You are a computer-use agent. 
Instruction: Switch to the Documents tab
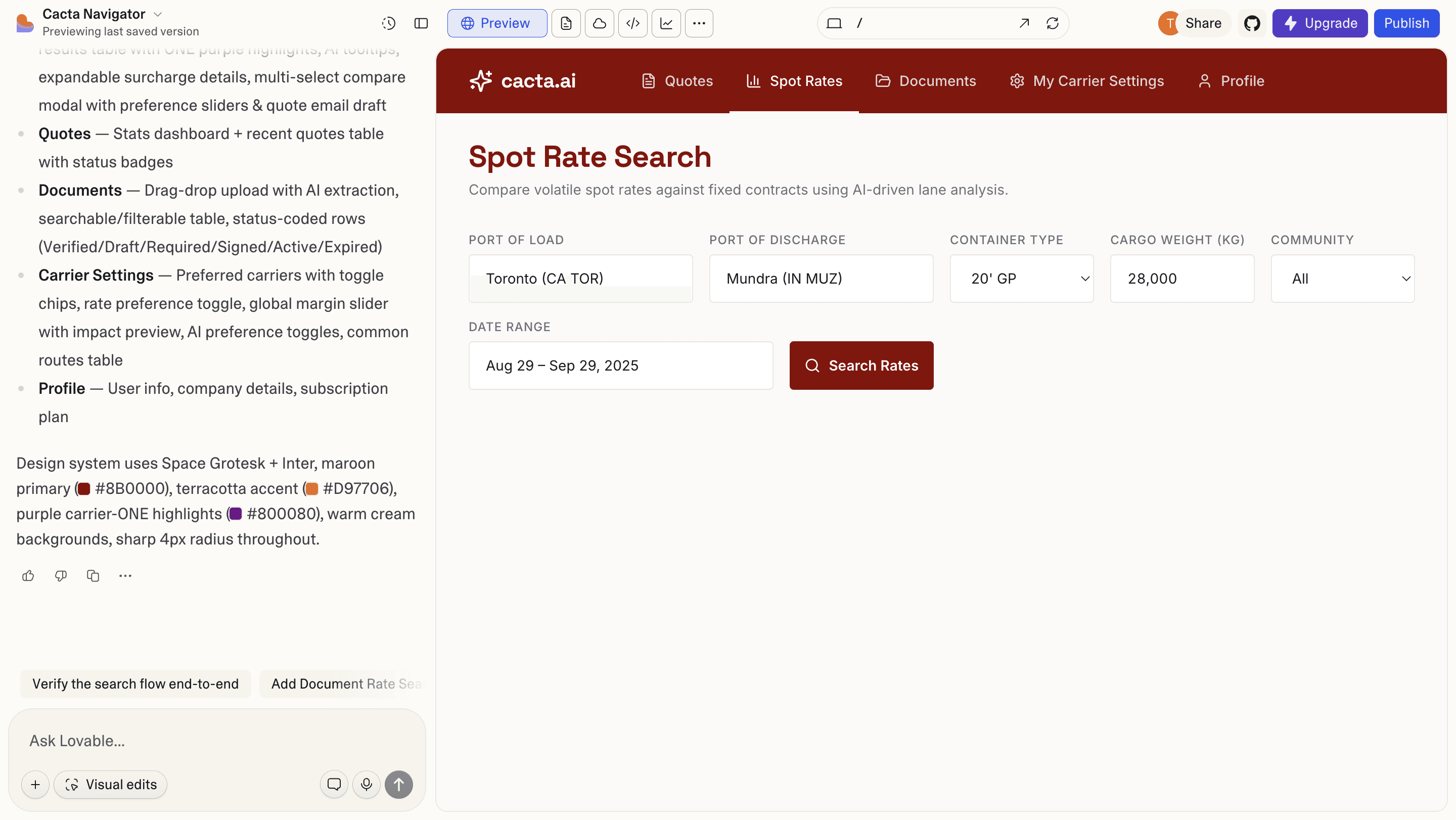pyautogui.click(x=926, y=81)
